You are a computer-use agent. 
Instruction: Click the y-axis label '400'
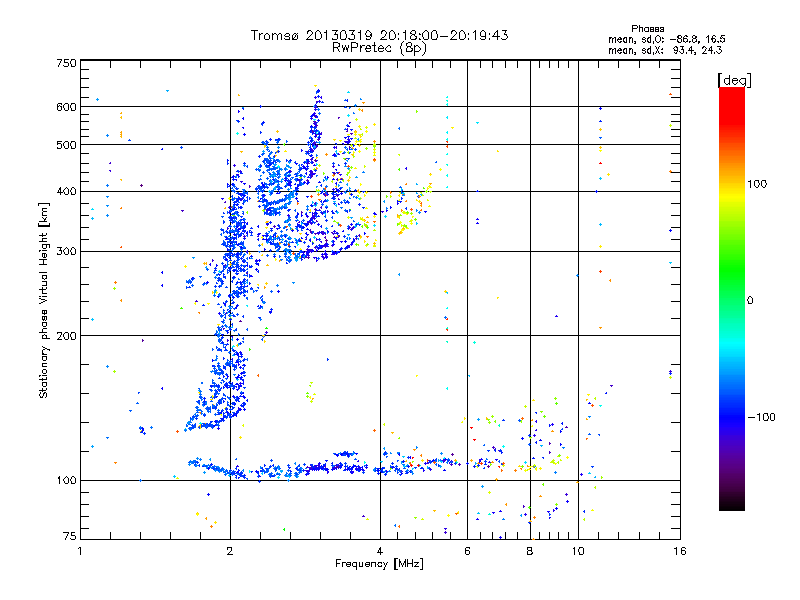[66, 192]
